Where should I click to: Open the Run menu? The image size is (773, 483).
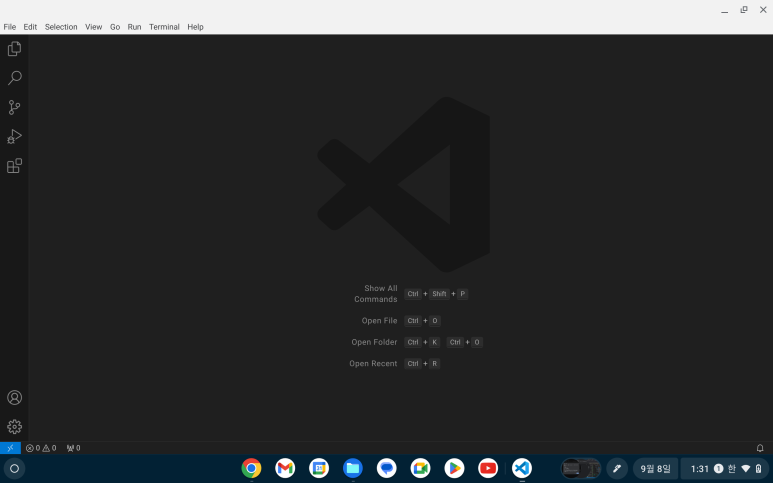pos(134,27)
